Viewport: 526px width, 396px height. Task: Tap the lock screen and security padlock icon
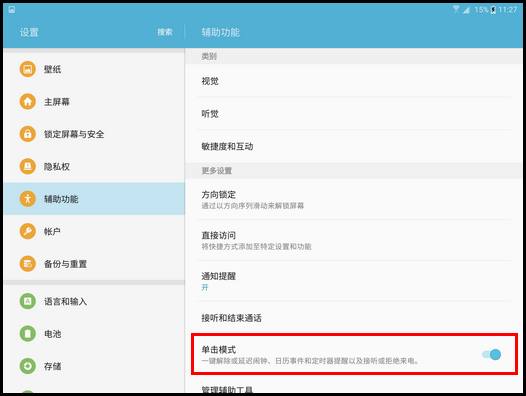click(x=28, y=134)
